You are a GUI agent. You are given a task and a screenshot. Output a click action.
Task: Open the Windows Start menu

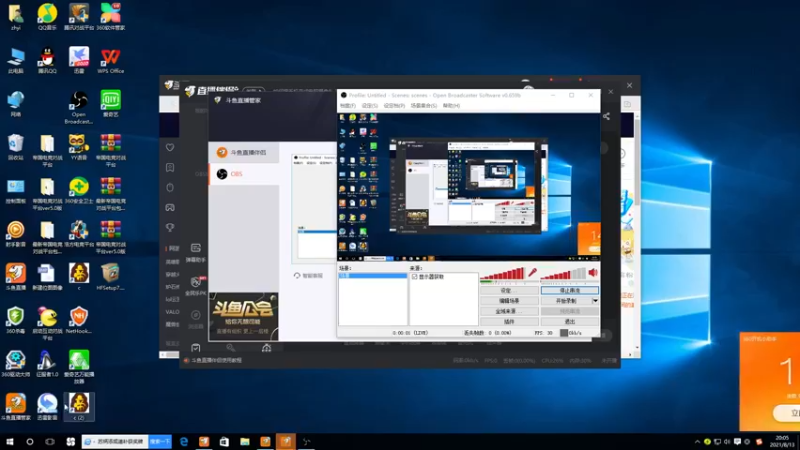10,442
